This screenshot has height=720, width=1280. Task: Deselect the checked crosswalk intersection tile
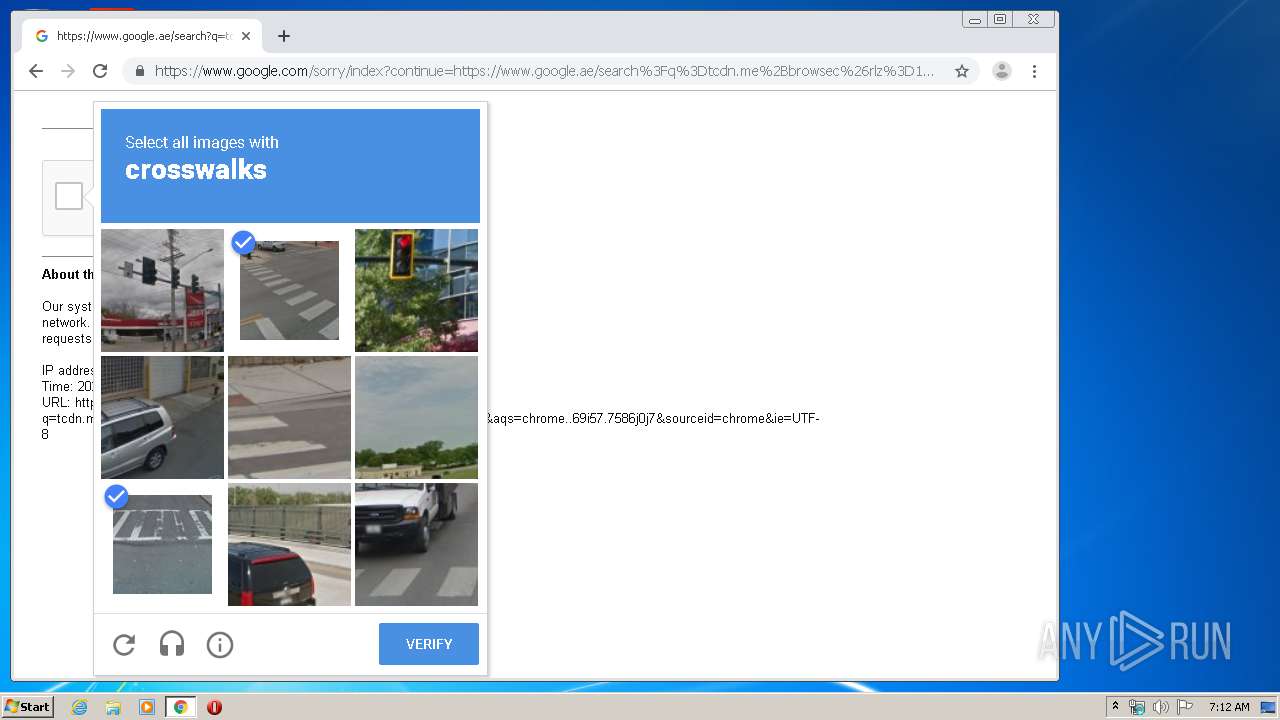[x=289, y=290]
